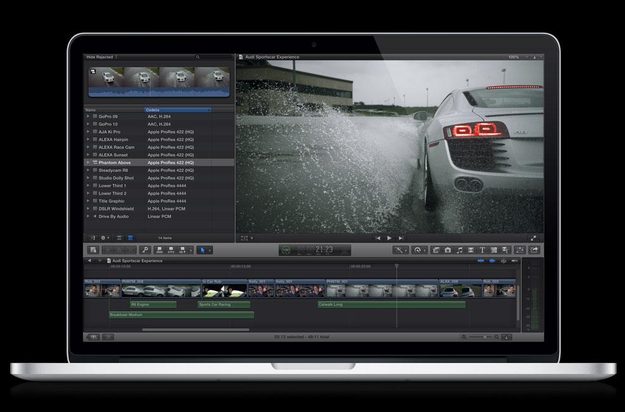Select the Phantom Above clip

click(x=159, y=163)
